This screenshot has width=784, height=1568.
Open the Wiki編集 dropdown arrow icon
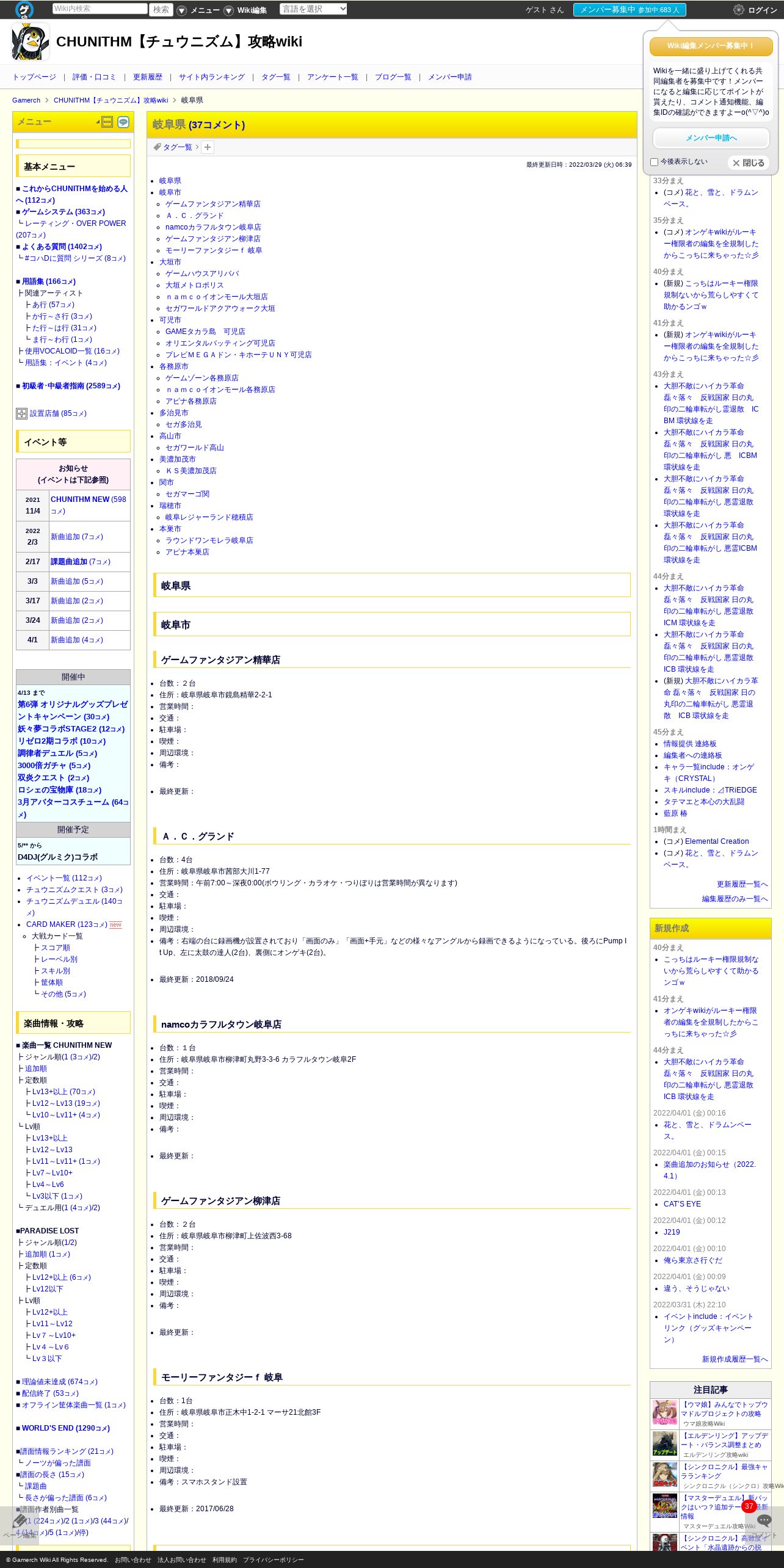[228, 10]
